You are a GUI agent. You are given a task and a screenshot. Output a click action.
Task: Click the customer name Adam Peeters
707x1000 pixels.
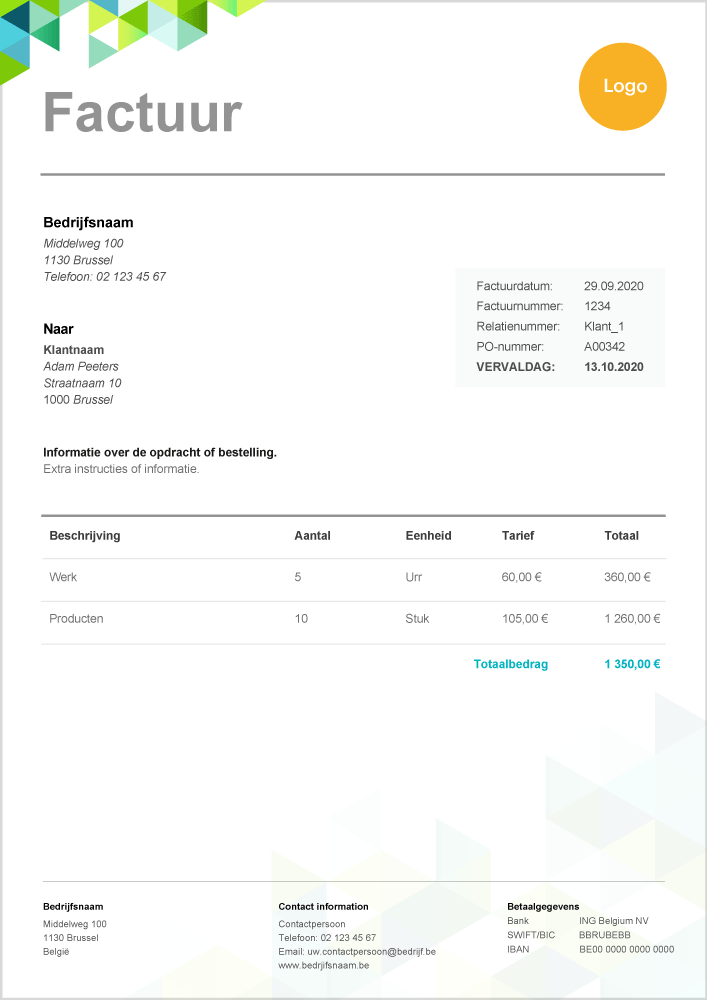[x=81, y=367]
